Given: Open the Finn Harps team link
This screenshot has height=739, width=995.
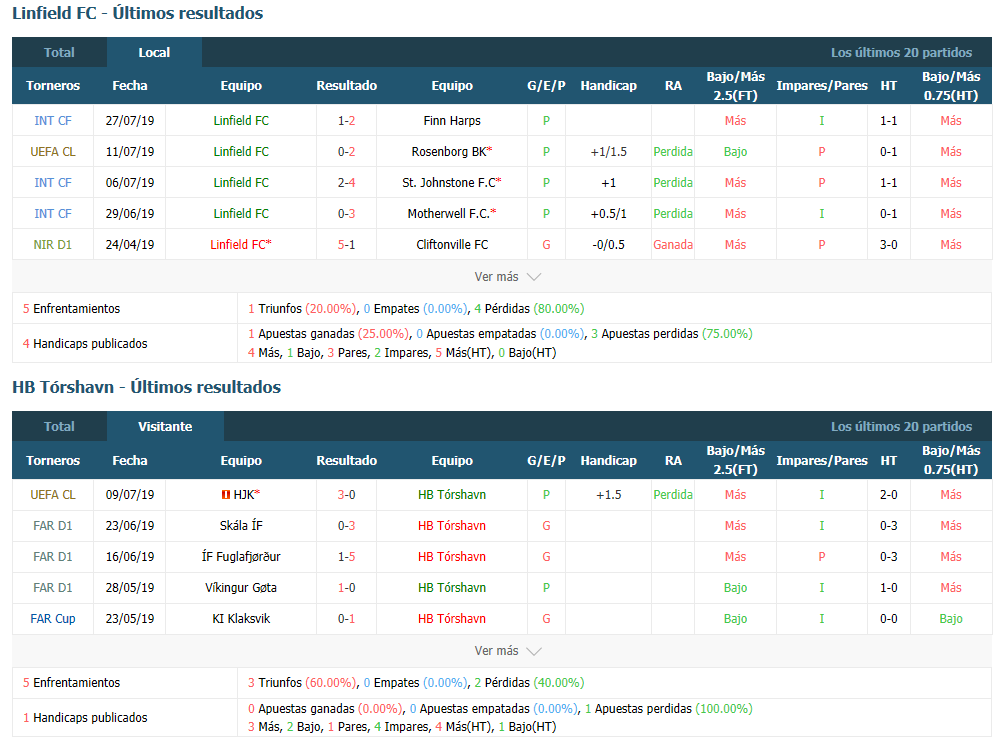Looking at the screenshot, I should [452, 121].
